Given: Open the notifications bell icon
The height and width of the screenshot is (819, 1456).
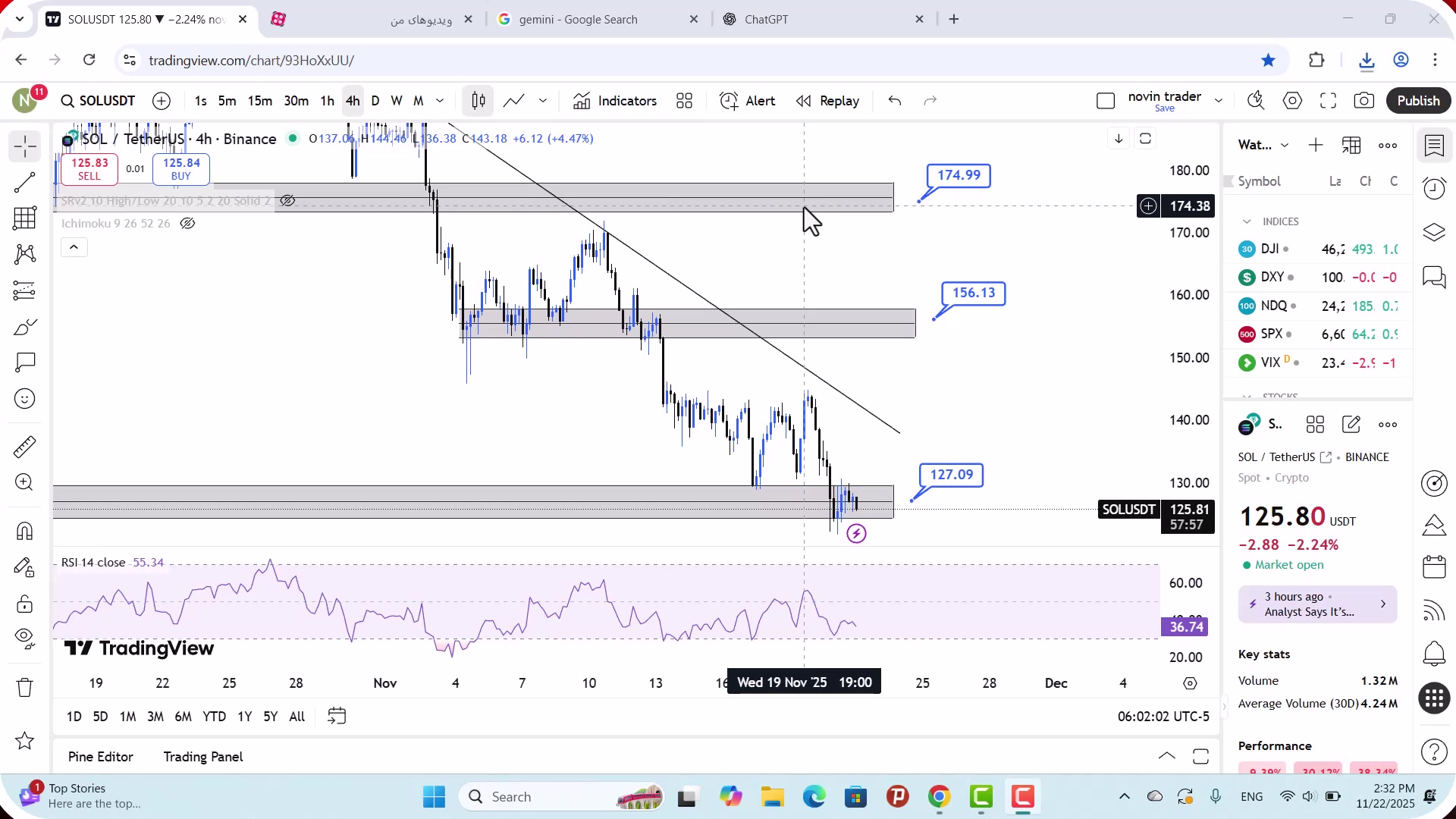Looking at the screenshot, I should (x=1434, y=654).
